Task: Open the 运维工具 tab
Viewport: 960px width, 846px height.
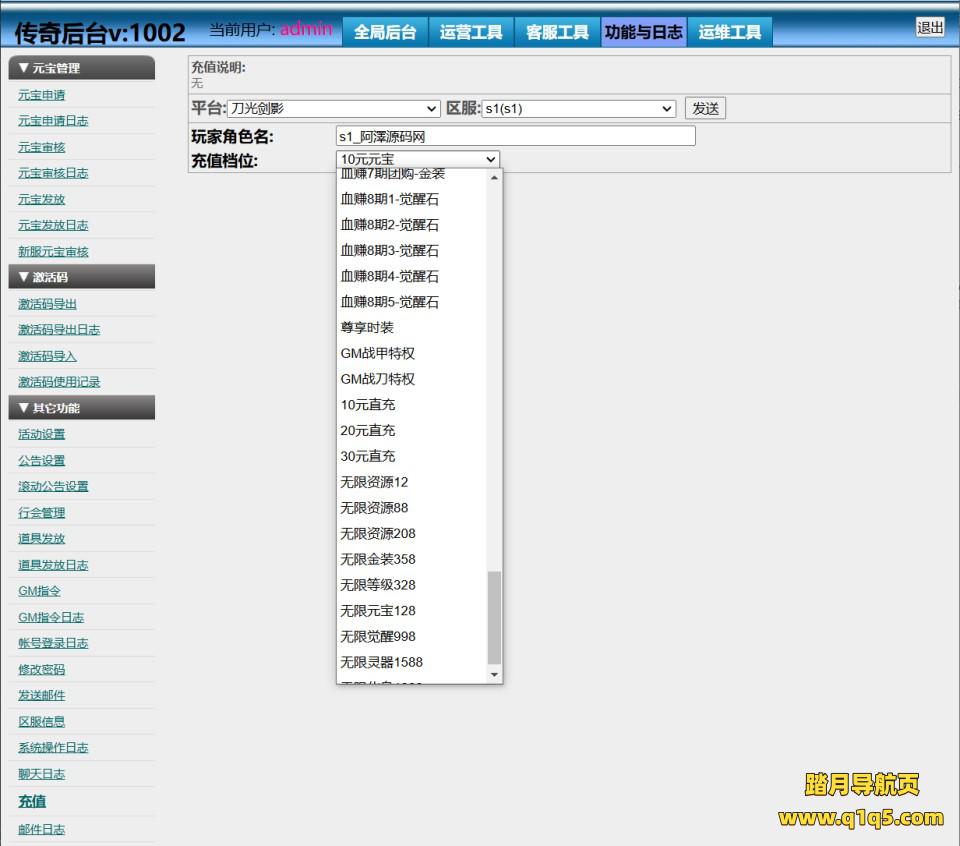Action: coord(729,32)
